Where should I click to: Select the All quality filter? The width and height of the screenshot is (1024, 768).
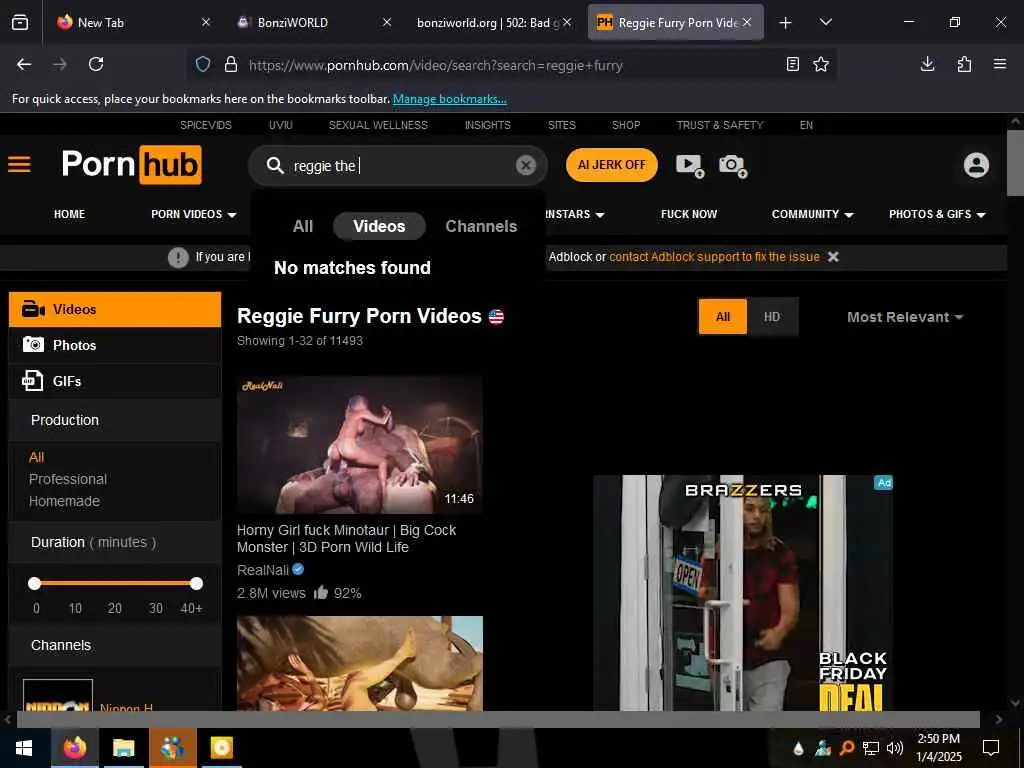723,317
